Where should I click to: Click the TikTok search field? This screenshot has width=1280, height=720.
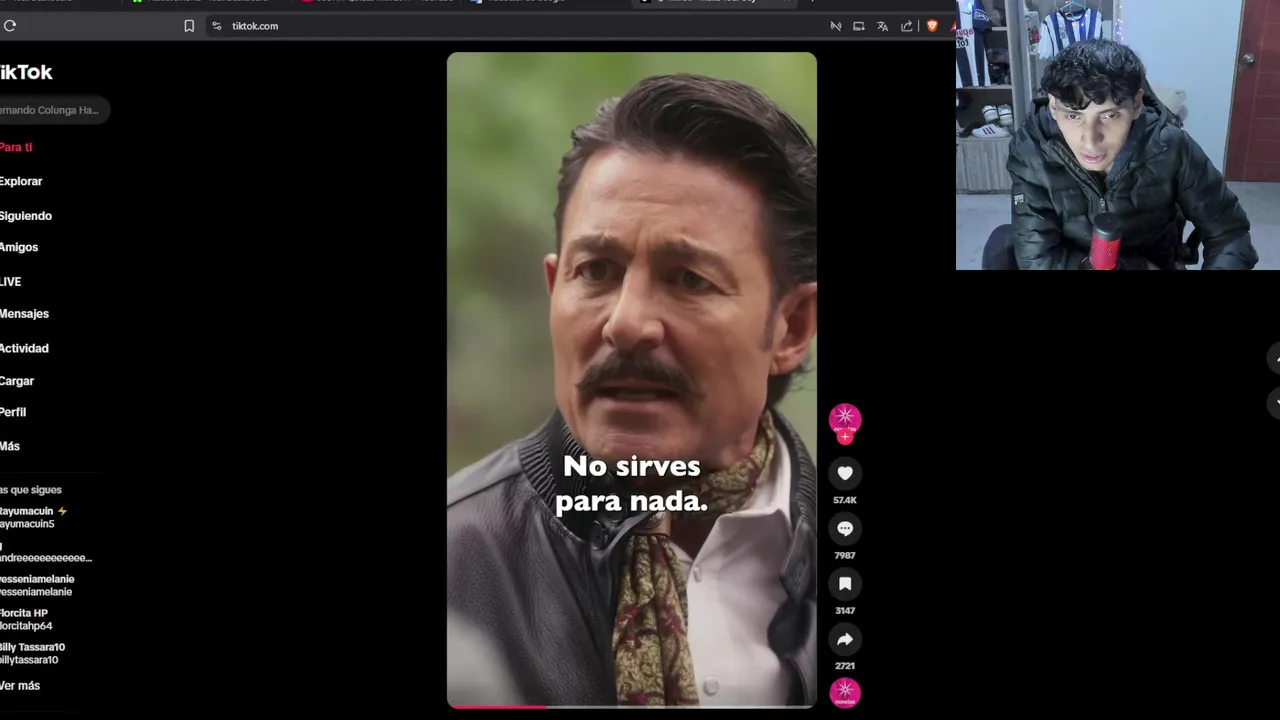tap(52, 110)
